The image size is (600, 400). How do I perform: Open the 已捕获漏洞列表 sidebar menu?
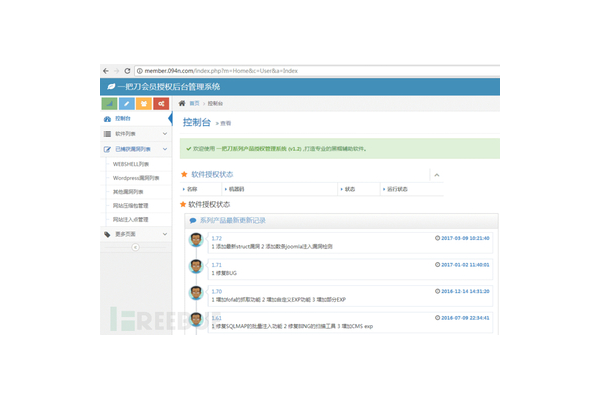pyautogui.click(x=136, y=149)
